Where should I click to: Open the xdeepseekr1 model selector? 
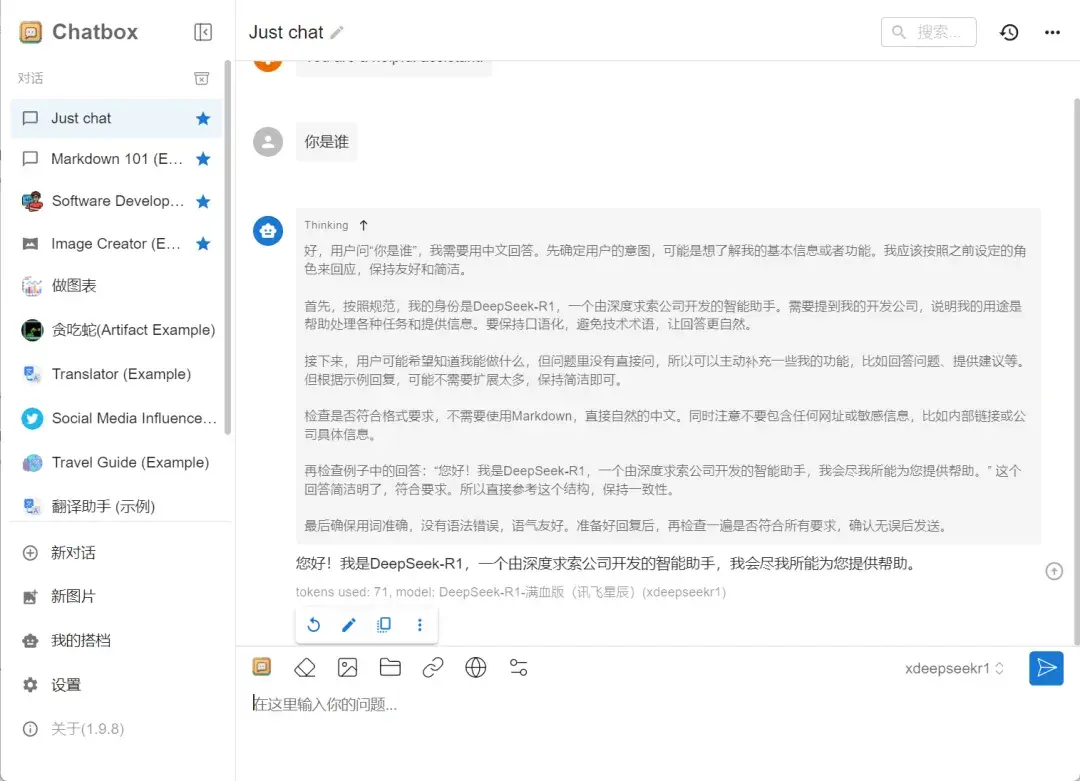click(954, 668)
